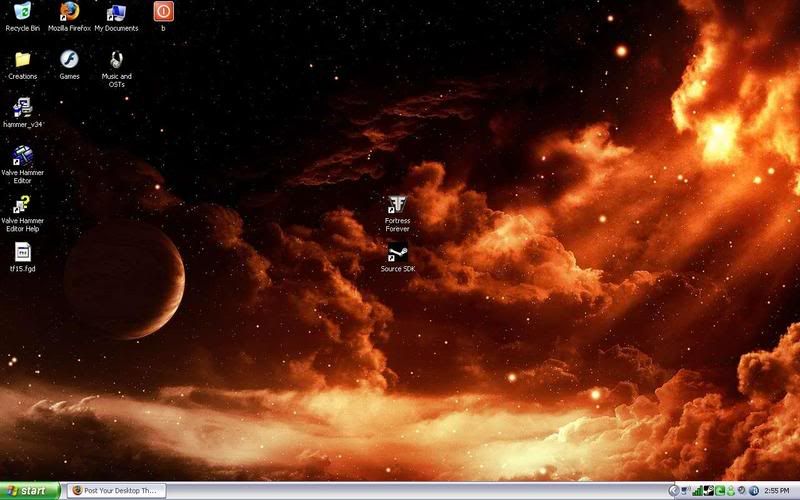Screen dimensions: 800x500
Task: Launch Fortress Forever shortcut
Action: [x=397, y=203]
